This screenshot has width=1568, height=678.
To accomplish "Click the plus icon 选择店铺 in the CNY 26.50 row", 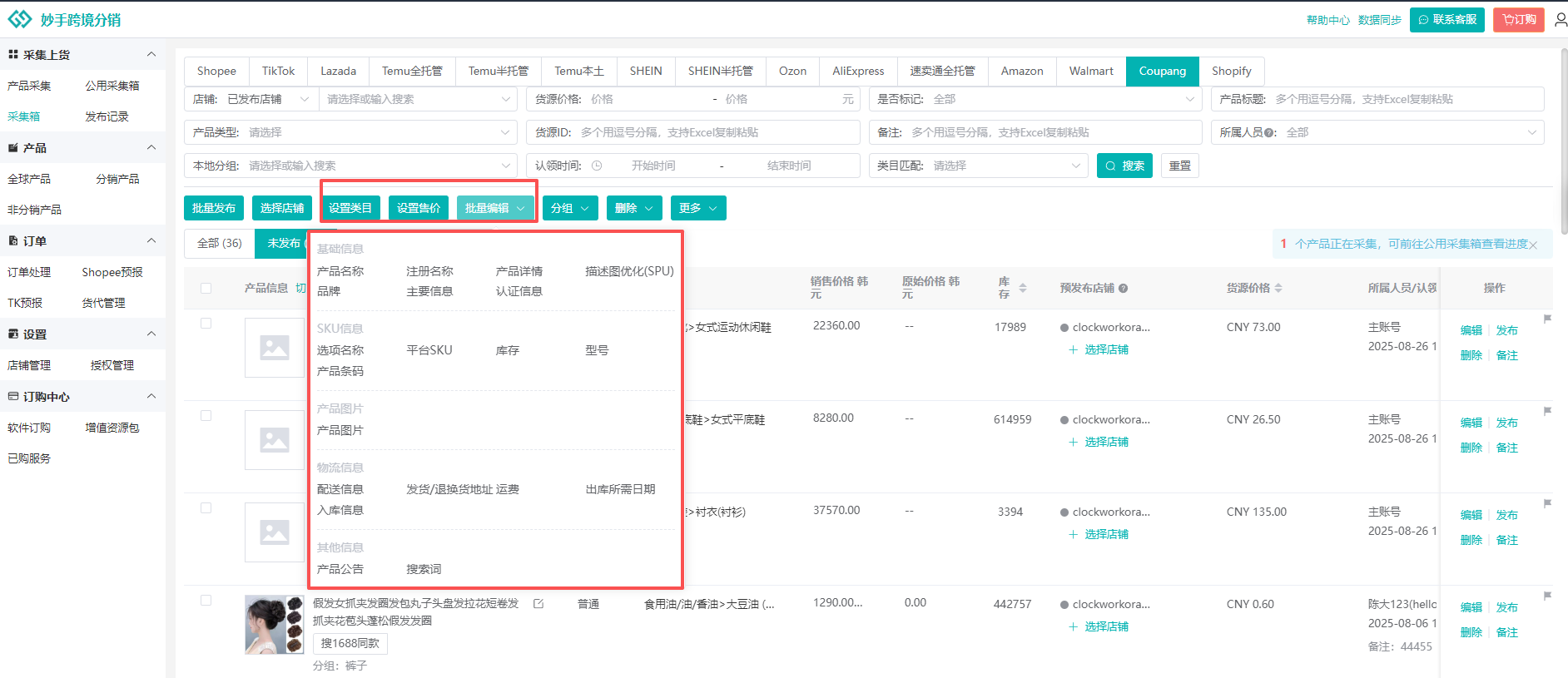I will (x=1074, y=442).
